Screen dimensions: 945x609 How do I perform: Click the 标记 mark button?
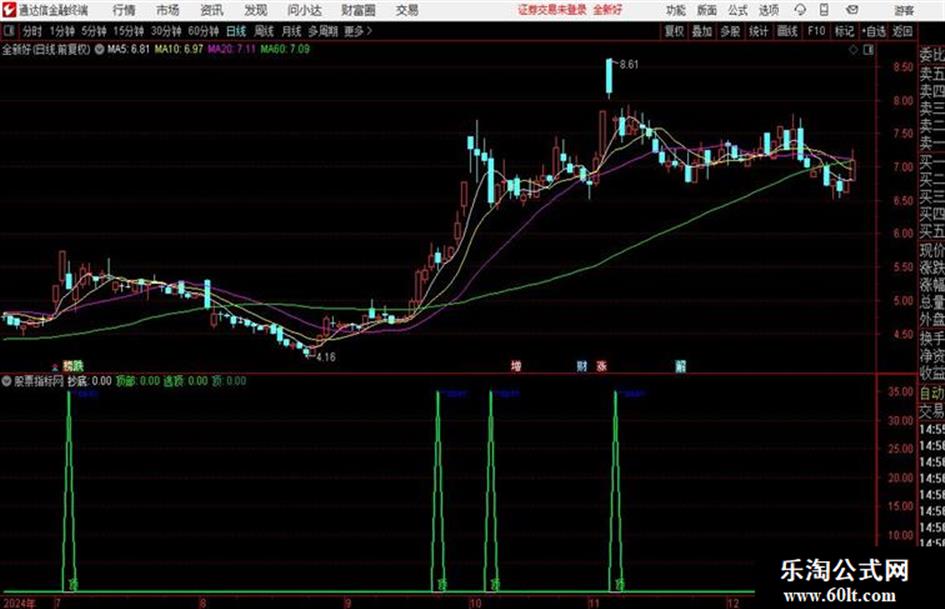(844, 31)
